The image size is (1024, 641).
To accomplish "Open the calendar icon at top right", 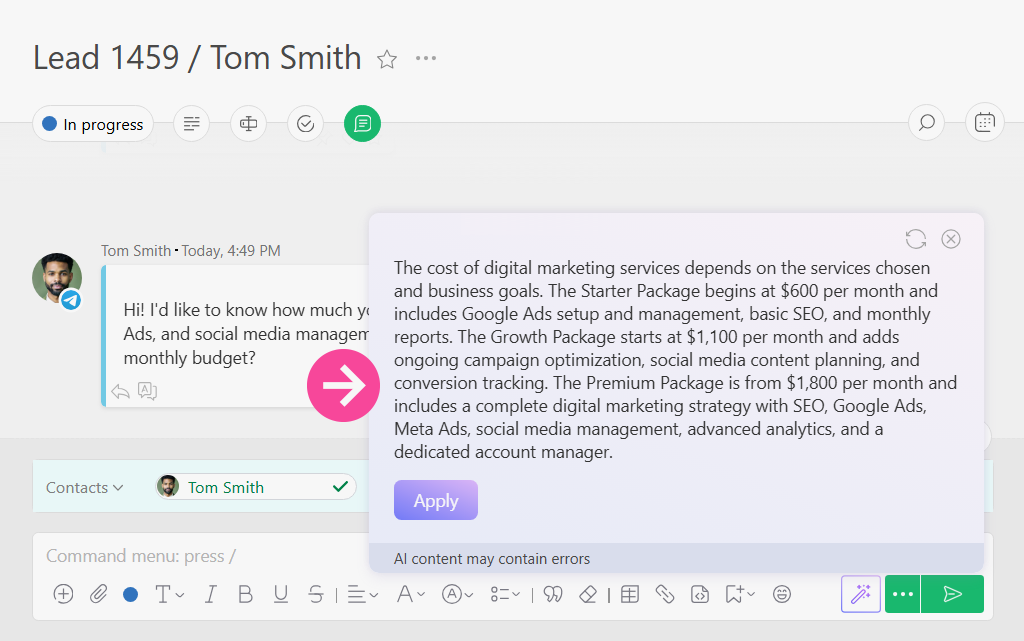I will click(x=984, y=123).
